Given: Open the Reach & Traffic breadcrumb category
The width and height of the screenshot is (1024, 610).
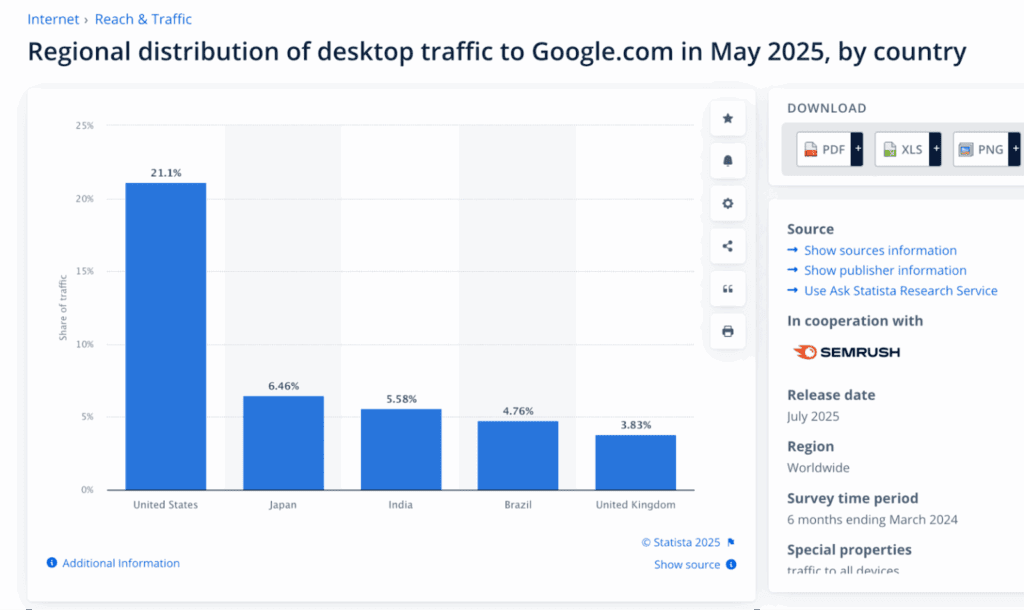Looking at the screenshot, I should pyautogui.click(x=143, y=18).
